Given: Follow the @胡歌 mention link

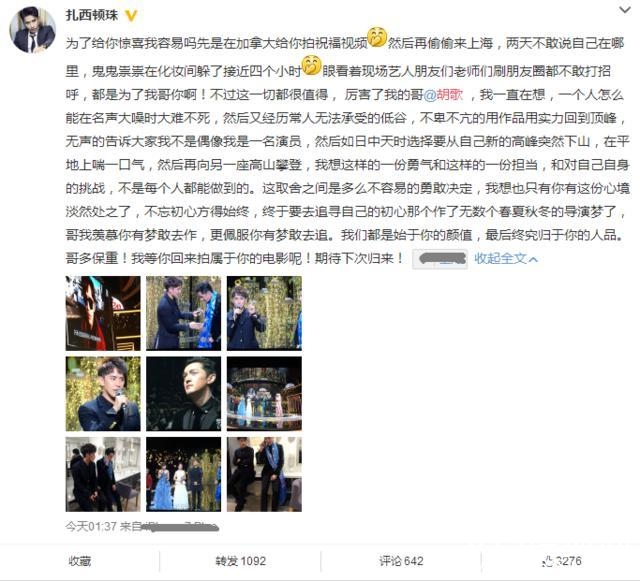Looking at the screenshot, I should [x=444, y=95].
